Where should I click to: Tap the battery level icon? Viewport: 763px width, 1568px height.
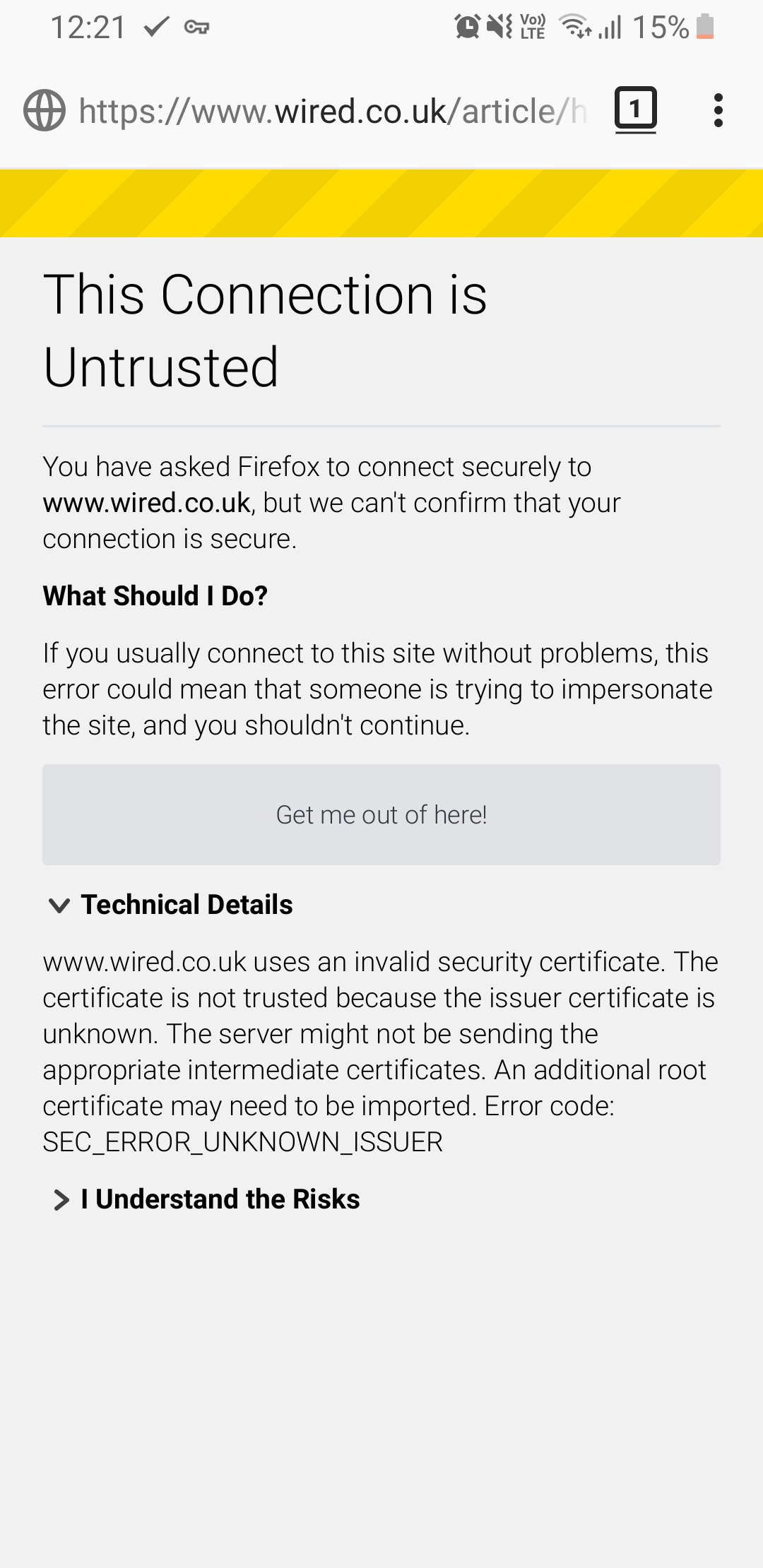click(705, 28)
